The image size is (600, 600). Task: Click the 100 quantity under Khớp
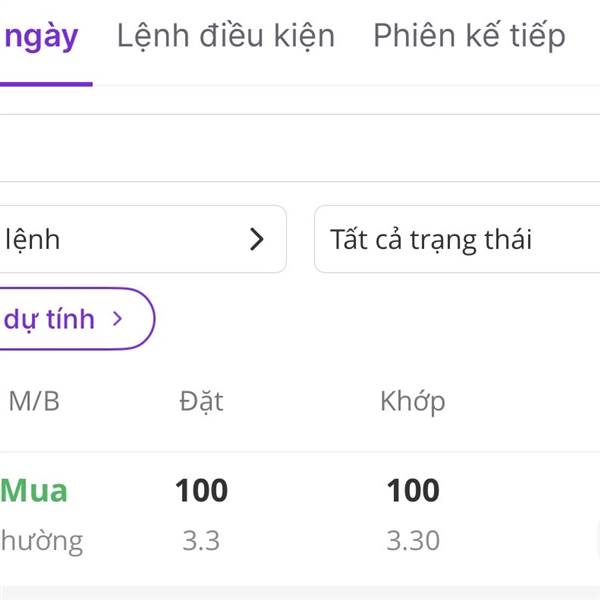[413, 490]
